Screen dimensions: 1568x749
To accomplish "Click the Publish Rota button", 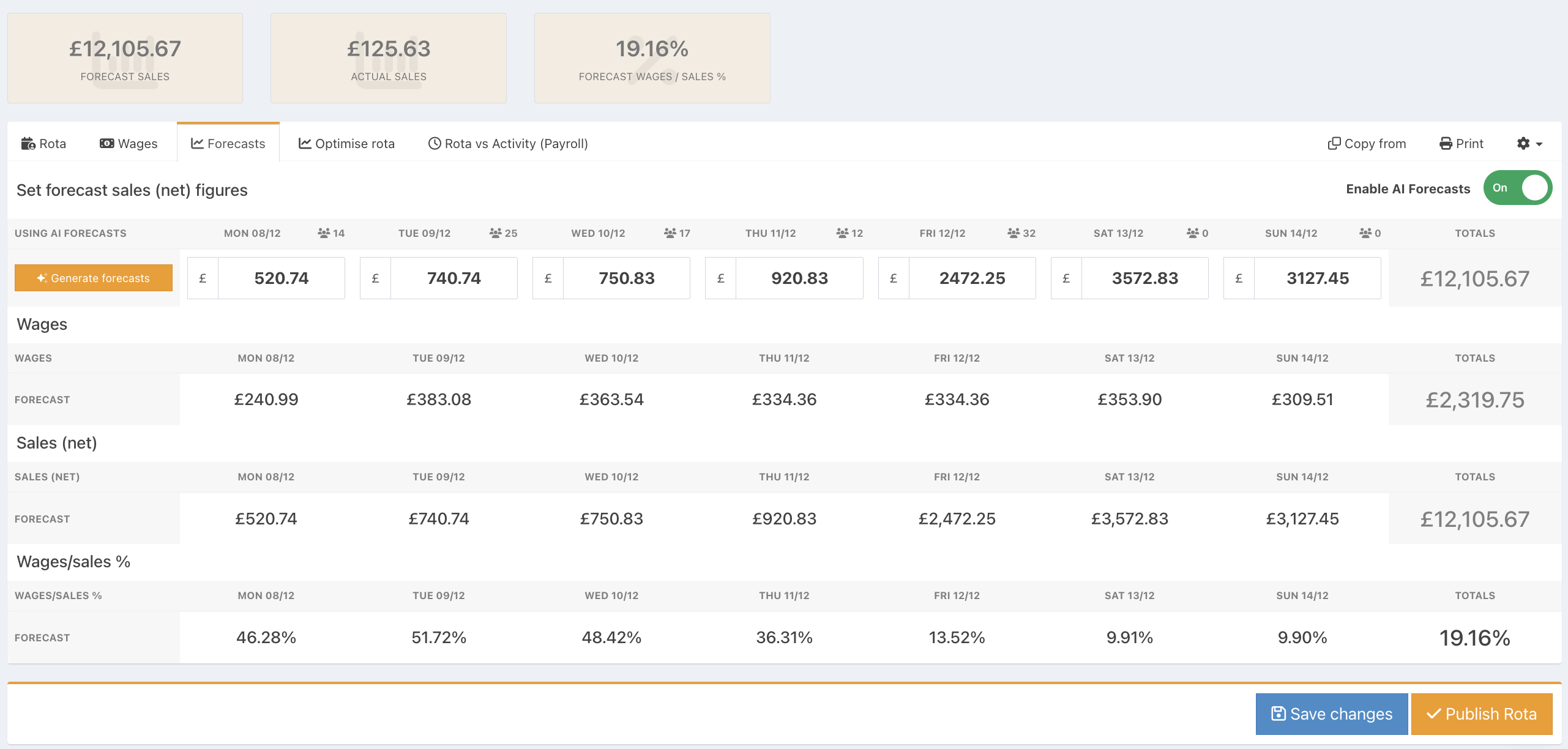I will coord(1481,714).
